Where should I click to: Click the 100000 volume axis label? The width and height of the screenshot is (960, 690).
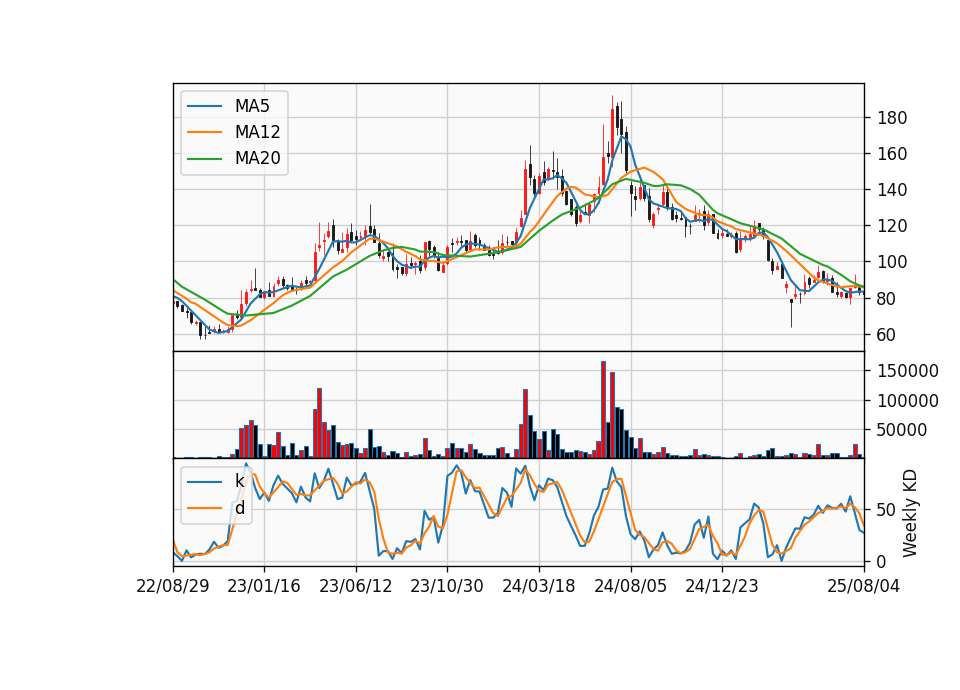coord(908,401)
